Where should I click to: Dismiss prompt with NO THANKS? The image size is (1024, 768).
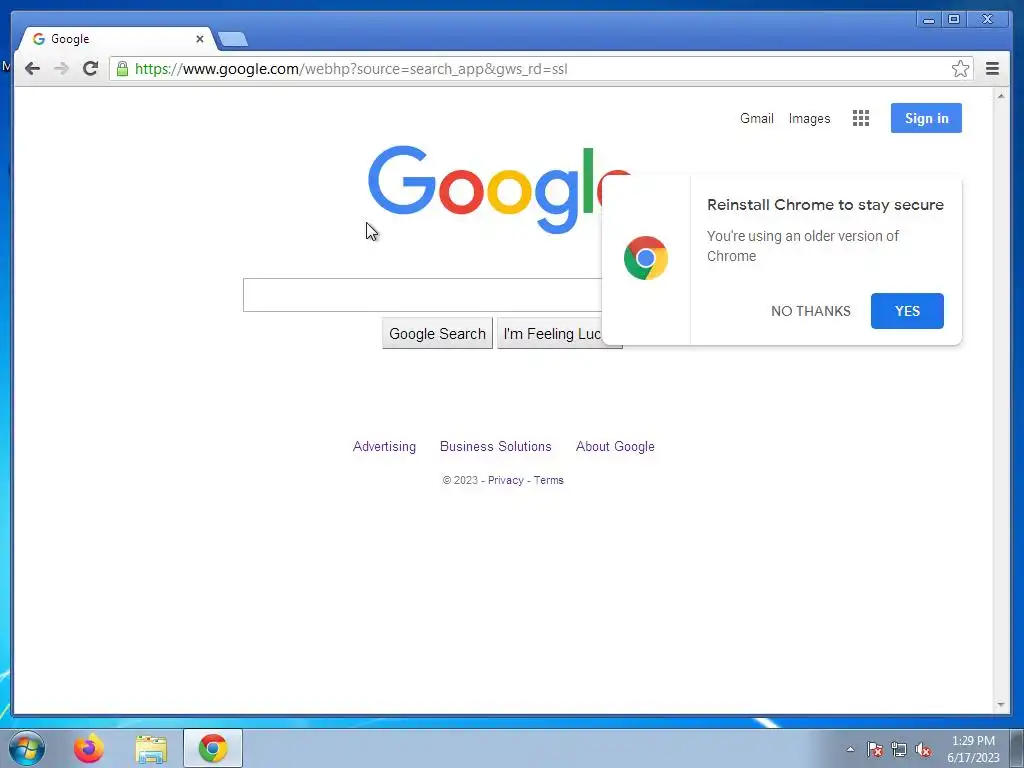point(810,311)
